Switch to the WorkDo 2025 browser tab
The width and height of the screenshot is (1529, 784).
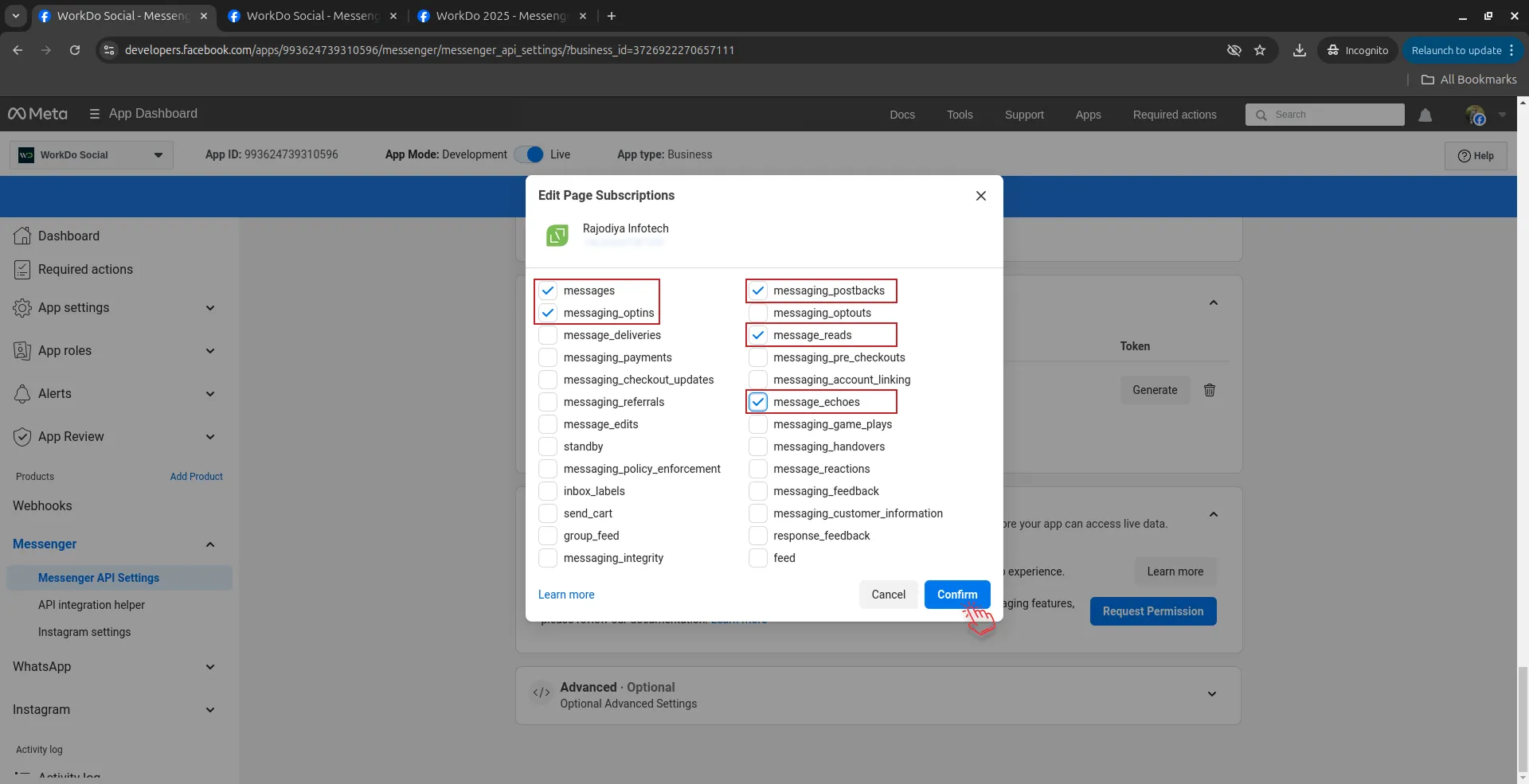coord(501,16)
